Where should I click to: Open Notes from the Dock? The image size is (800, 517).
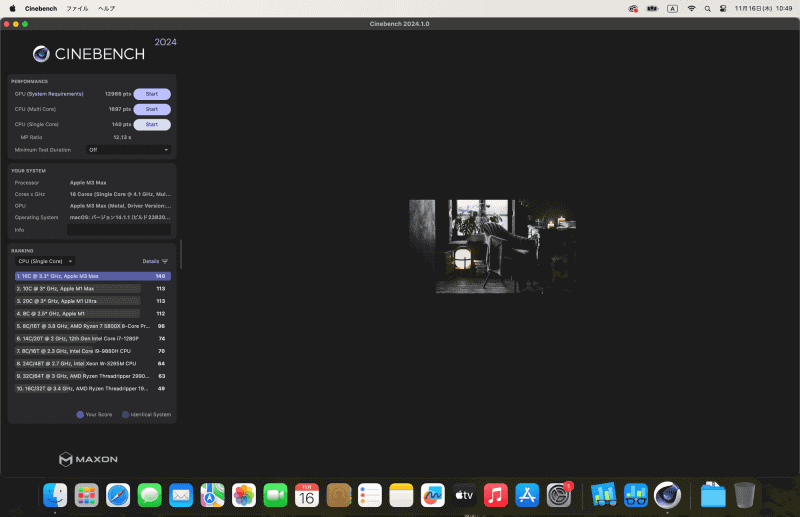click(x=401, y=495)
